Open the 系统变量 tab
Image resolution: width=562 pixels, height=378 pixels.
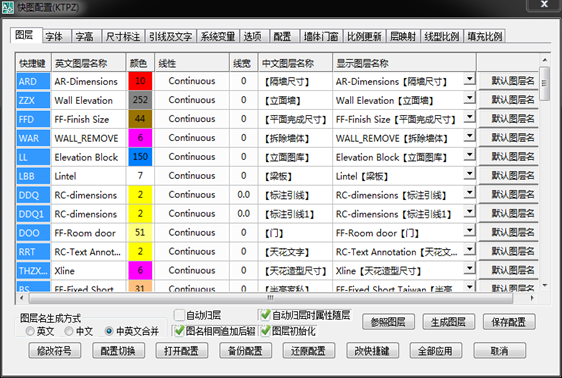pos(218,37)
